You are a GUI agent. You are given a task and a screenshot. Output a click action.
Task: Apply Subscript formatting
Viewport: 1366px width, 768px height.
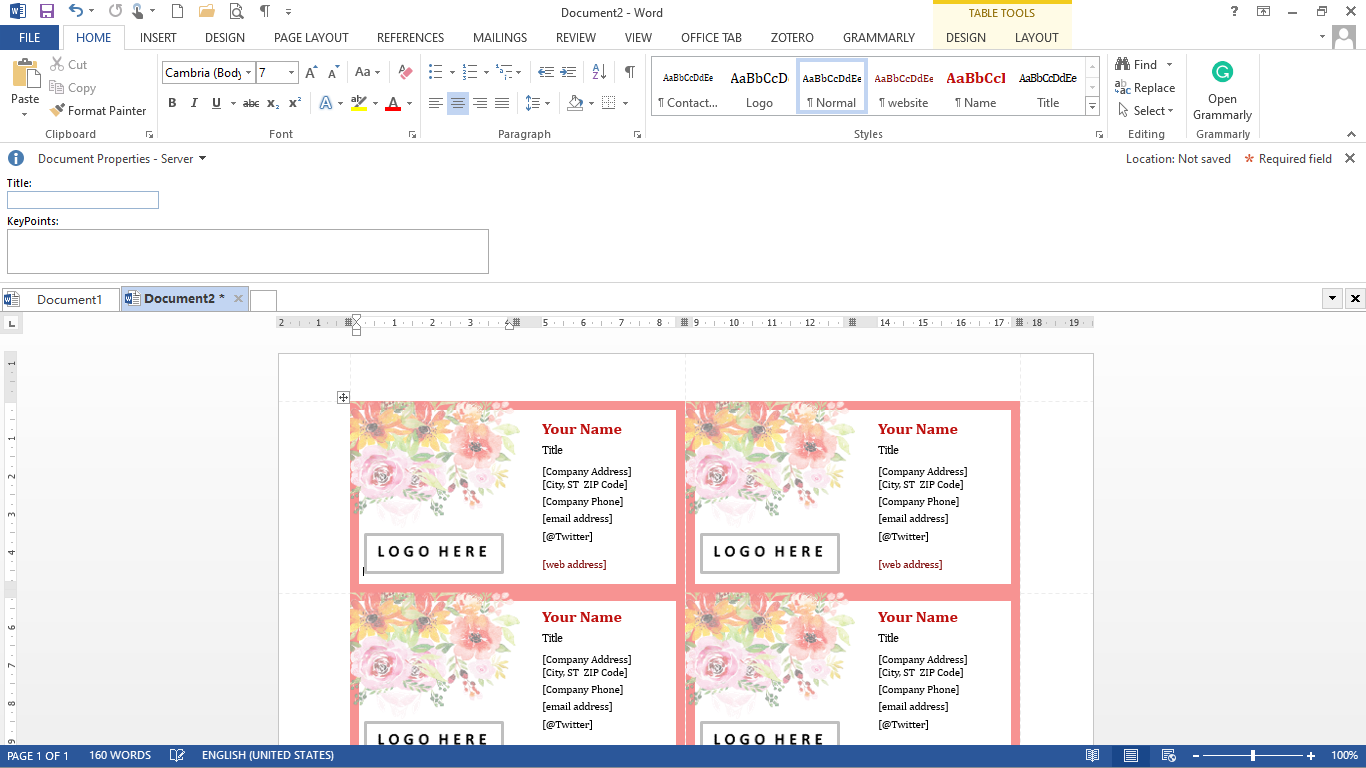272,102
